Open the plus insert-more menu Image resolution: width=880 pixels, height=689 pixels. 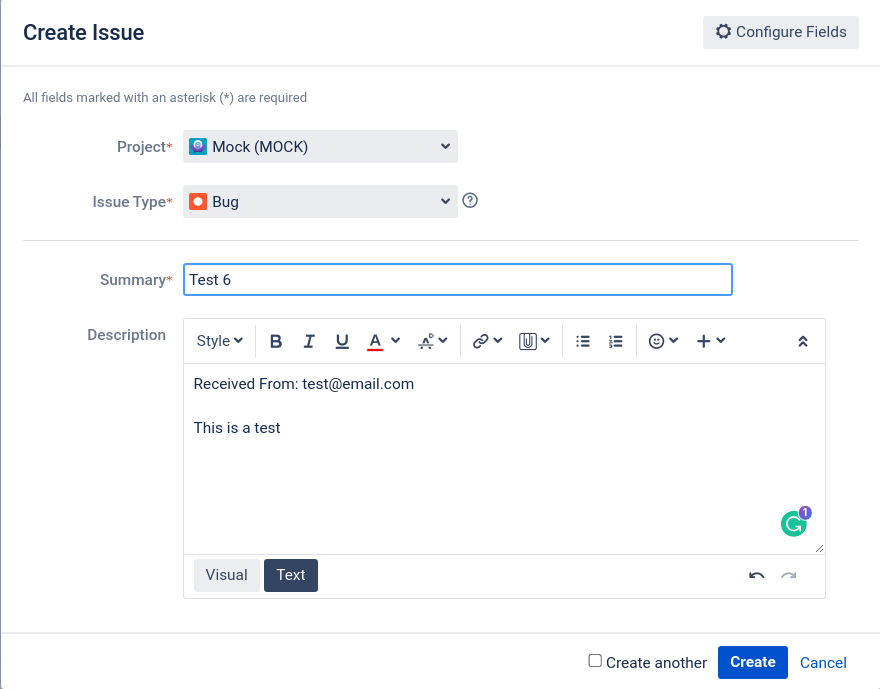tap(711, 341)
